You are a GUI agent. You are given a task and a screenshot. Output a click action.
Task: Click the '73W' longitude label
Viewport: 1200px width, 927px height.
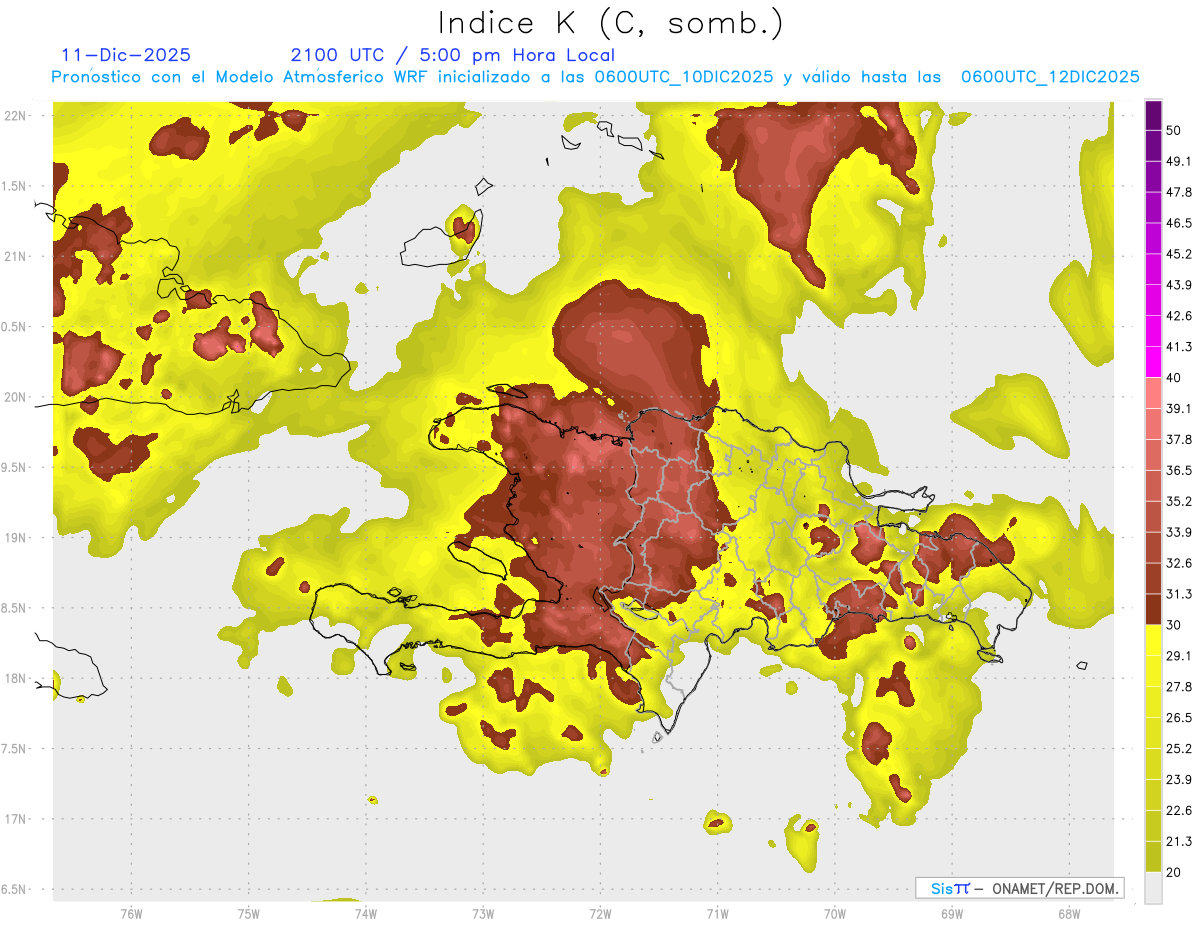tap(483, 913)
